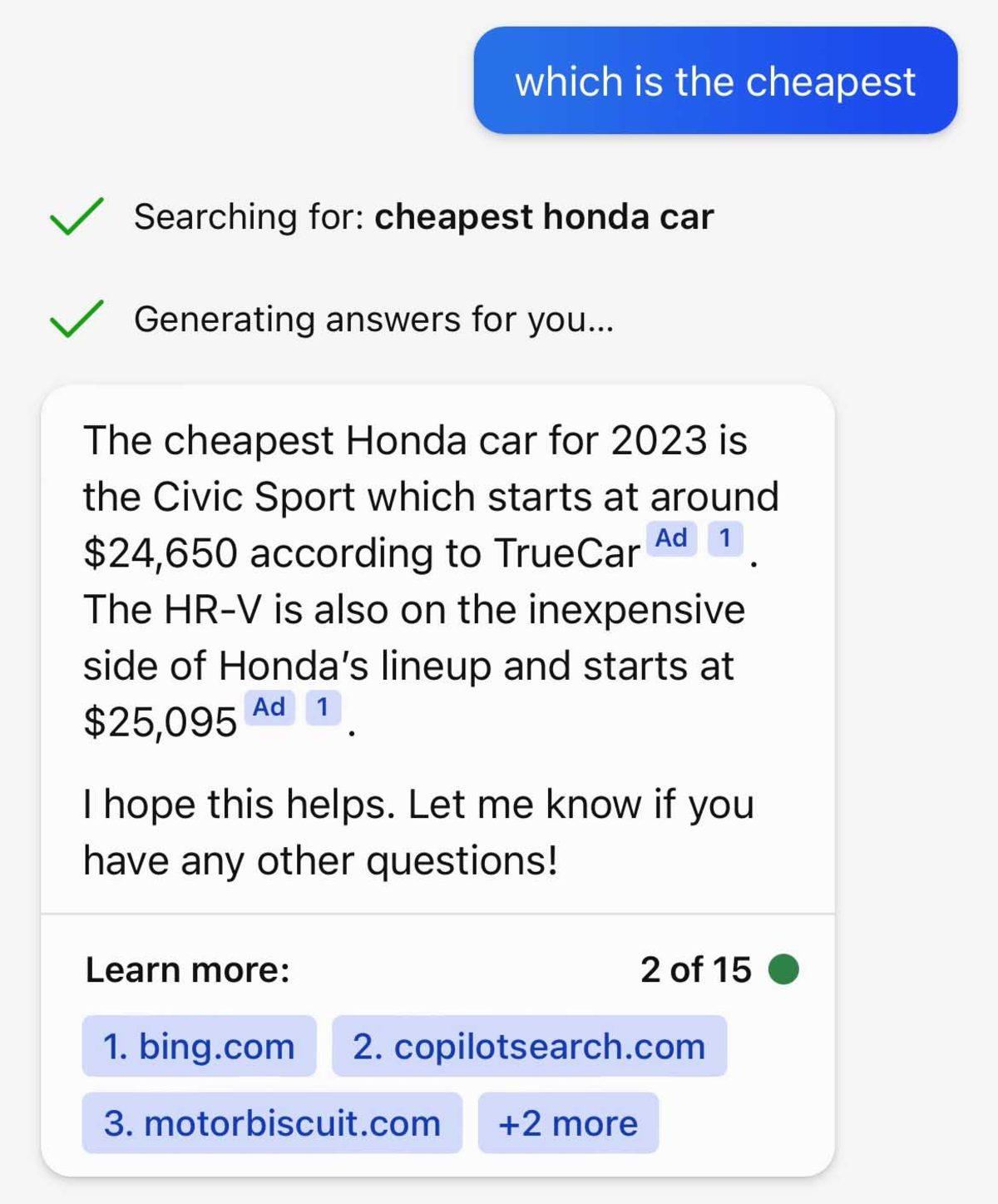
Task: Click the "Generating answers for you..." status text
Action: pyautogui.click(x=373, y=319)
